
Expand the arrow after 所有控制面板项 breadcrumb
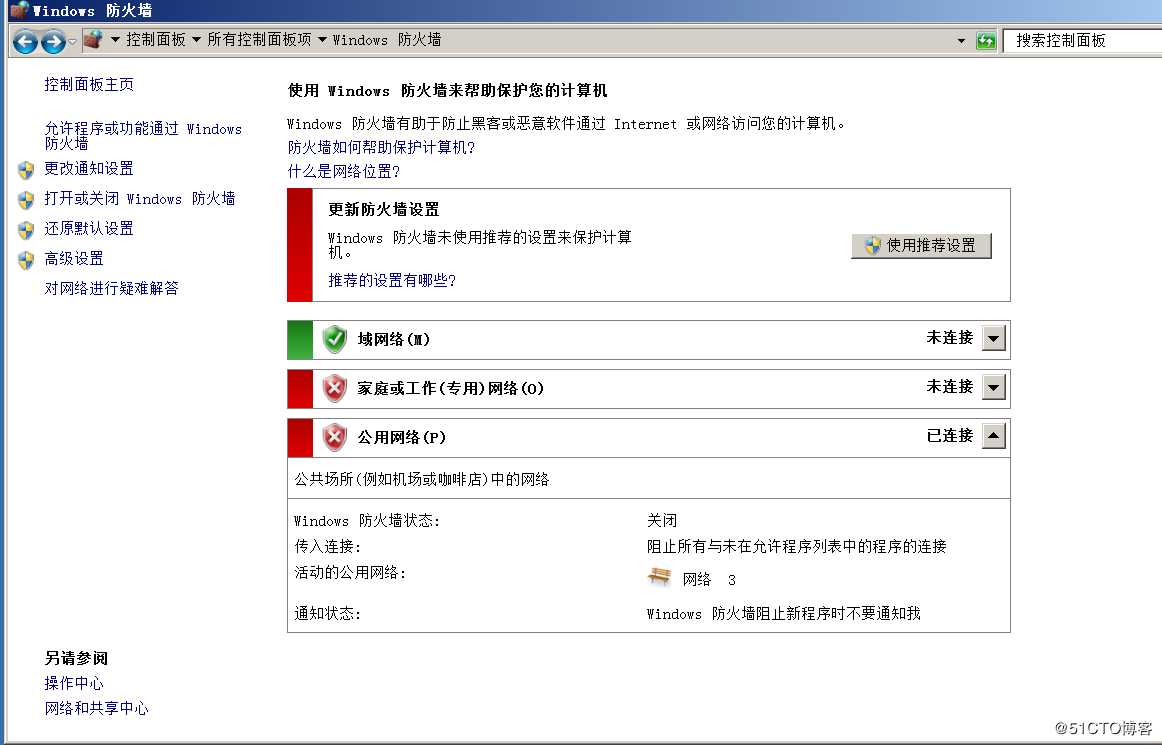pos(322,40)
